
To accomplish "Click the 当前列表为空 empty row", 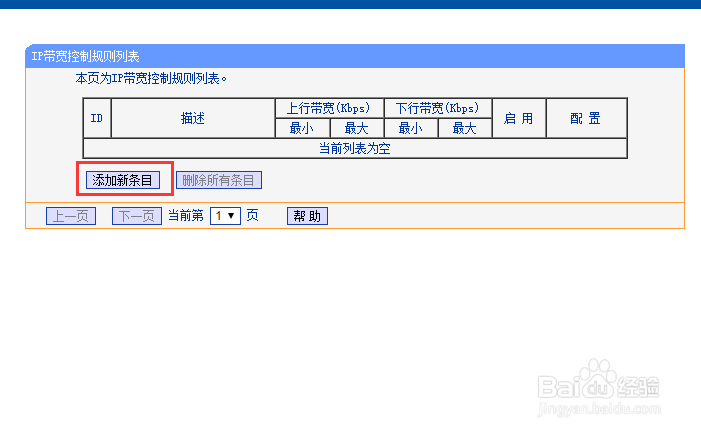I will tap(355, 148).
